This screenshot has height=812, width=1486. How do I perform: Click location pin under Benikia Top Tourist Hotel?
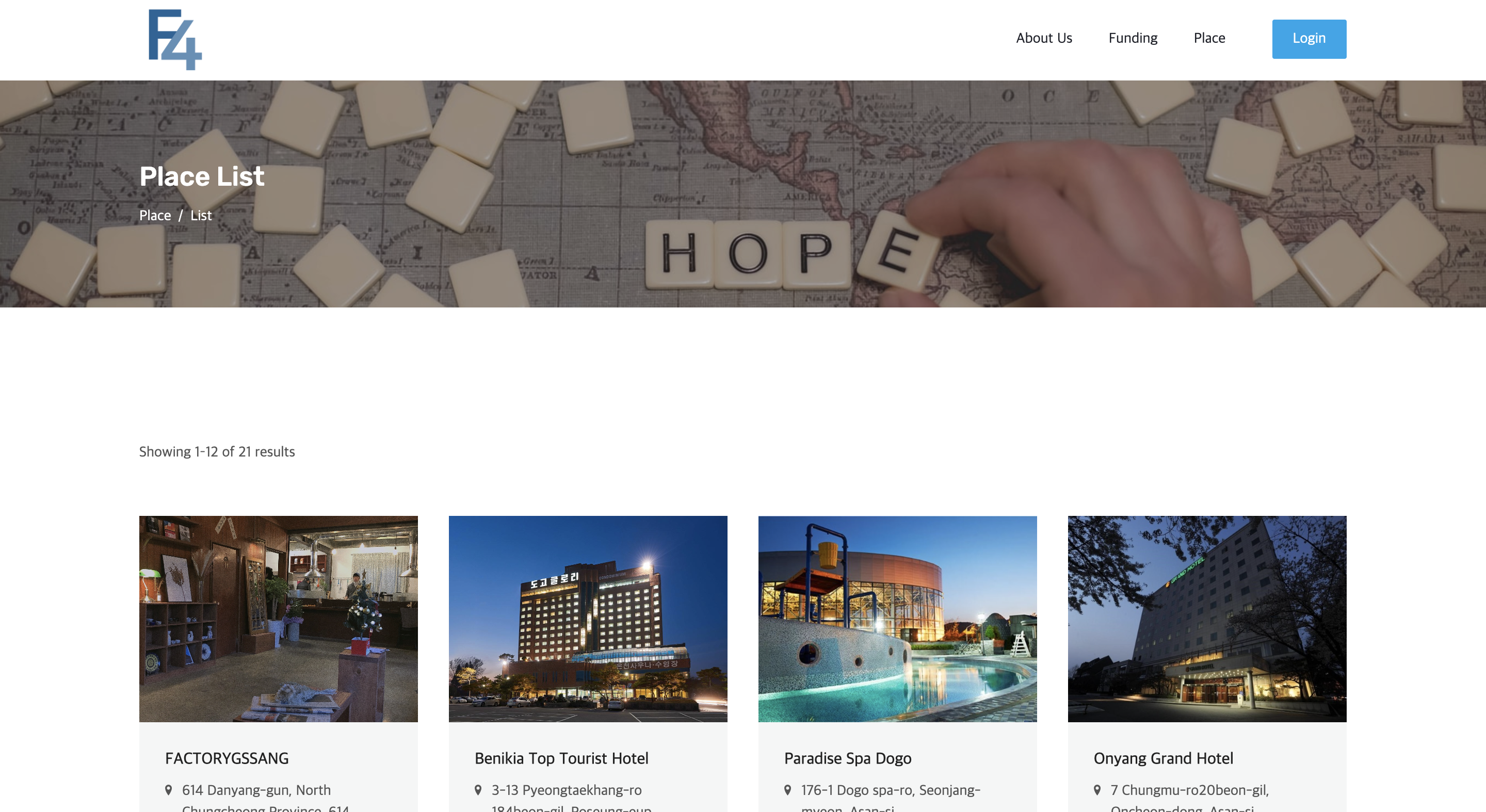pos(478,789)
